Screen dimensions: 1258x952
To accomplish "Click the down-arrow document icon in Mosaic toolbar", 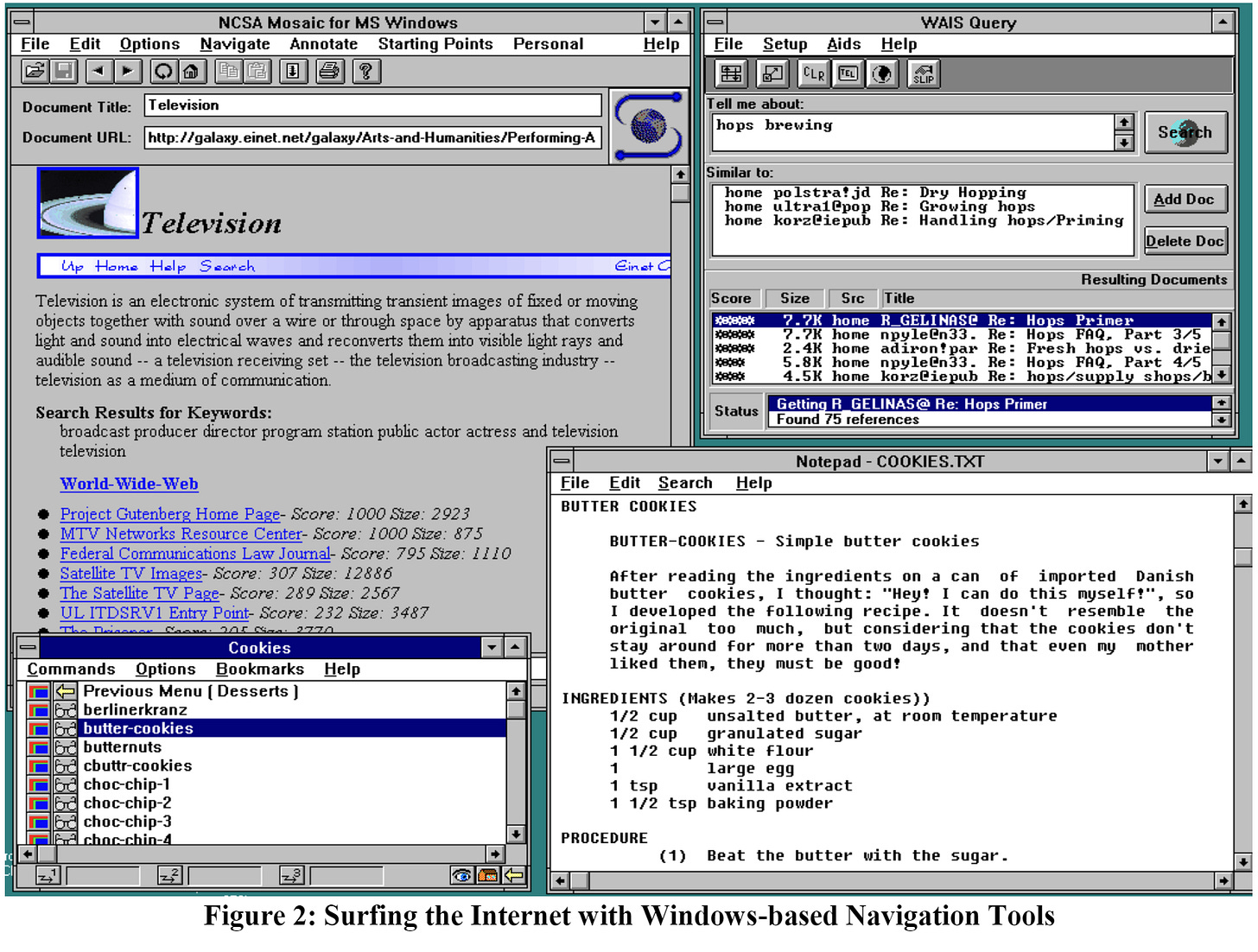I will pyautogui.click(x=293, y=72).
